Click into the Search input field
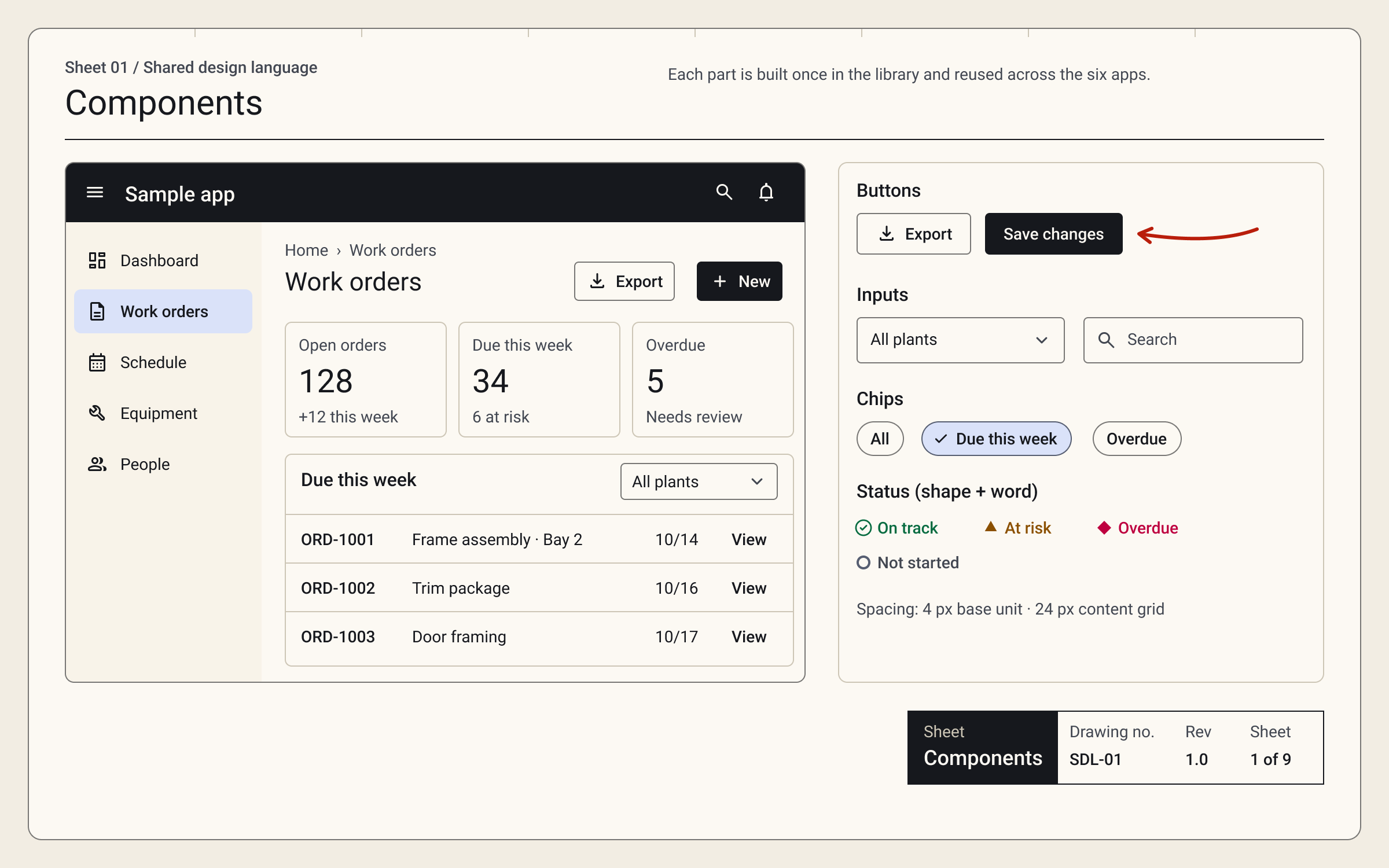The image size is (1389, 868). pos(1193,340)
